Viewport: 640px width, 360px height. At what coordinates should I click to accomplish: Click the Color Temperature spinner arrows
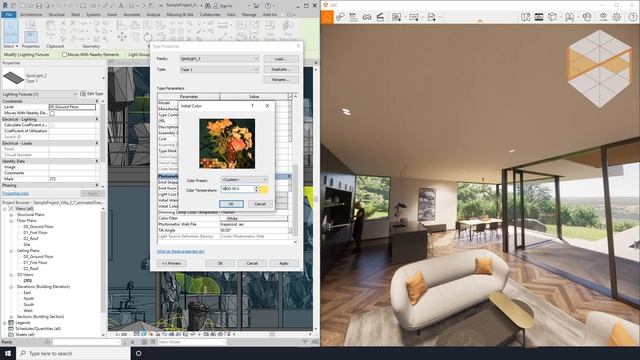pos(257,189)
